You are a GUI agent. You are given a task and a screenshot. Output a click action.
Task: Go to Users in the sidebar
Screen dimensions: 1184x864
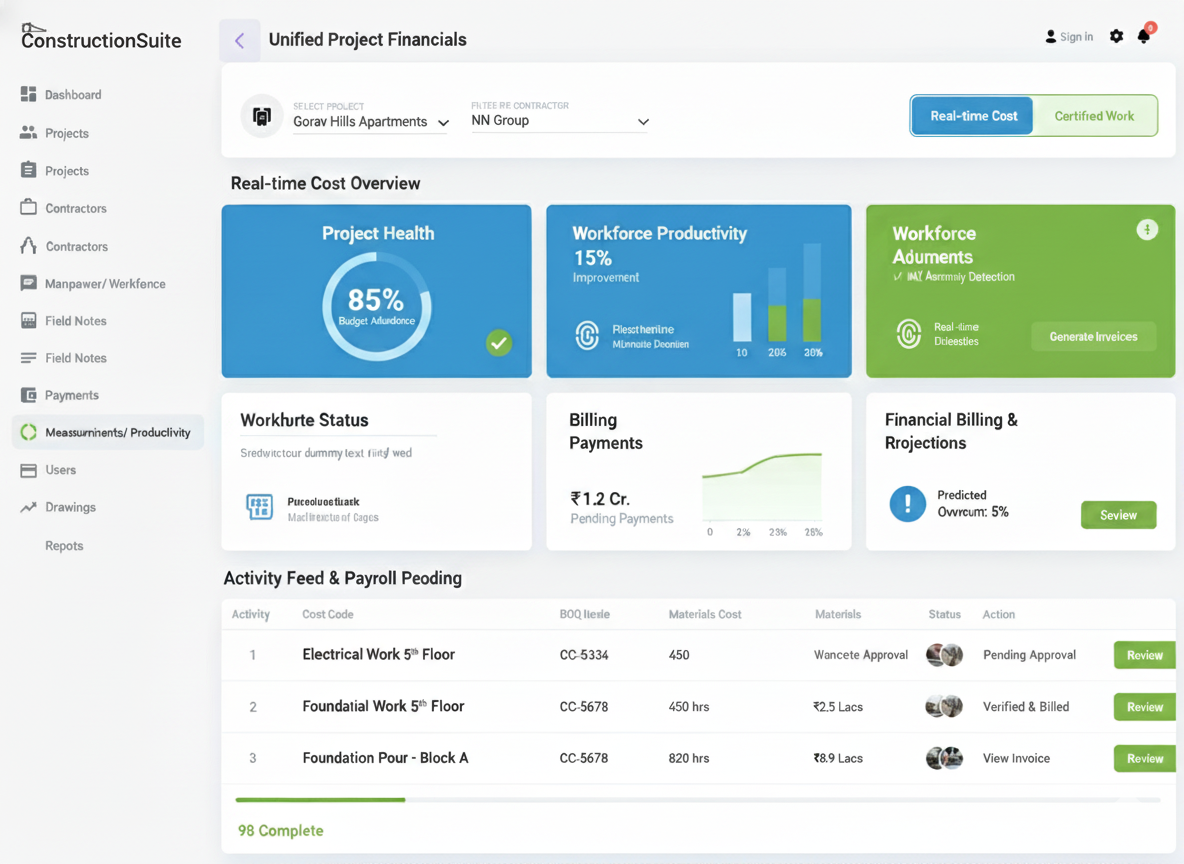click(60, 470)
